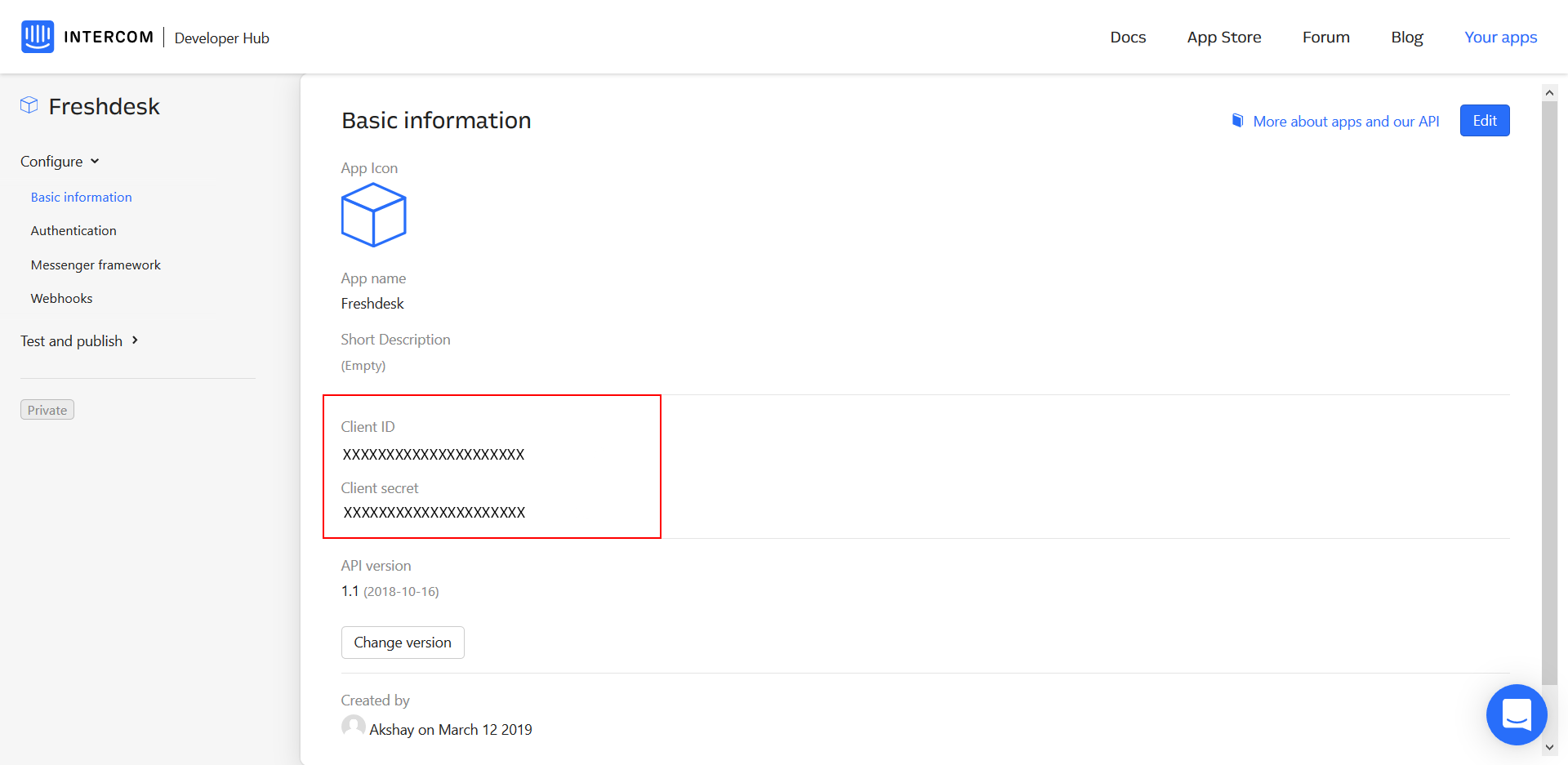
Task: Open the Forum link in header
Action: pyautogui.click(x=1325, y=38)
